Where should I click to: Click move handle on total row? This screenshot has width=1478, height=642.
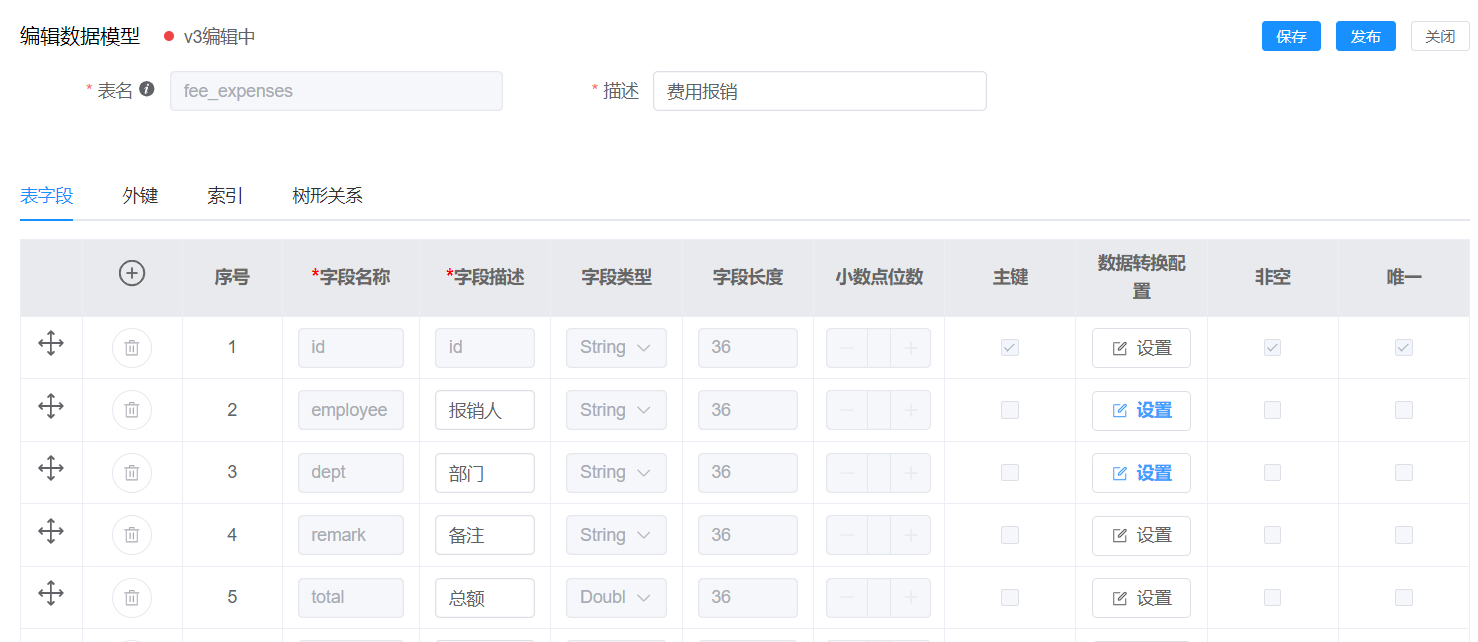tap(51, 594)
